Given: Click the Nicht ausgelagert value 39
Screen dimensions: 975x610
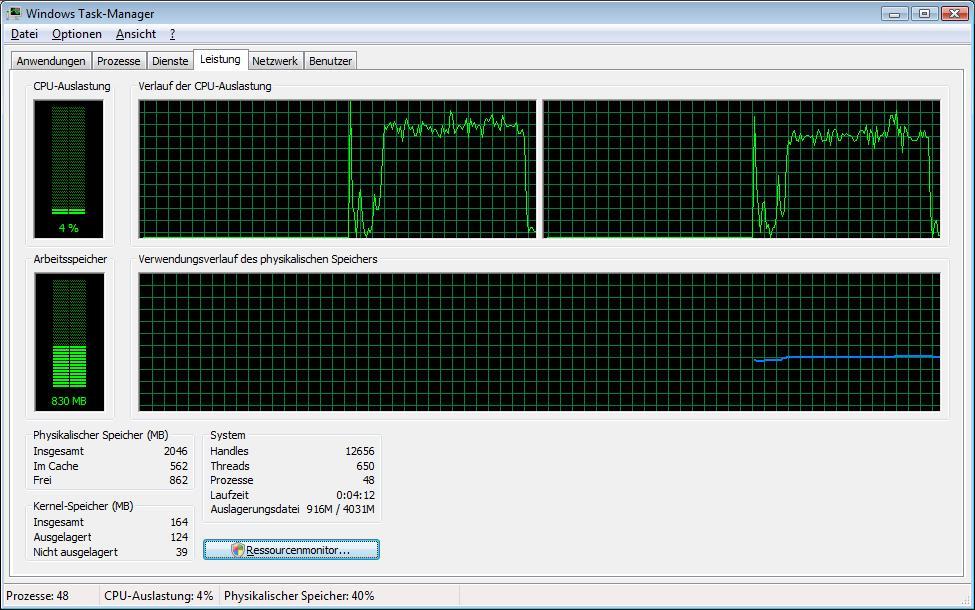Looking at the screenshot, I should (182, 552).
